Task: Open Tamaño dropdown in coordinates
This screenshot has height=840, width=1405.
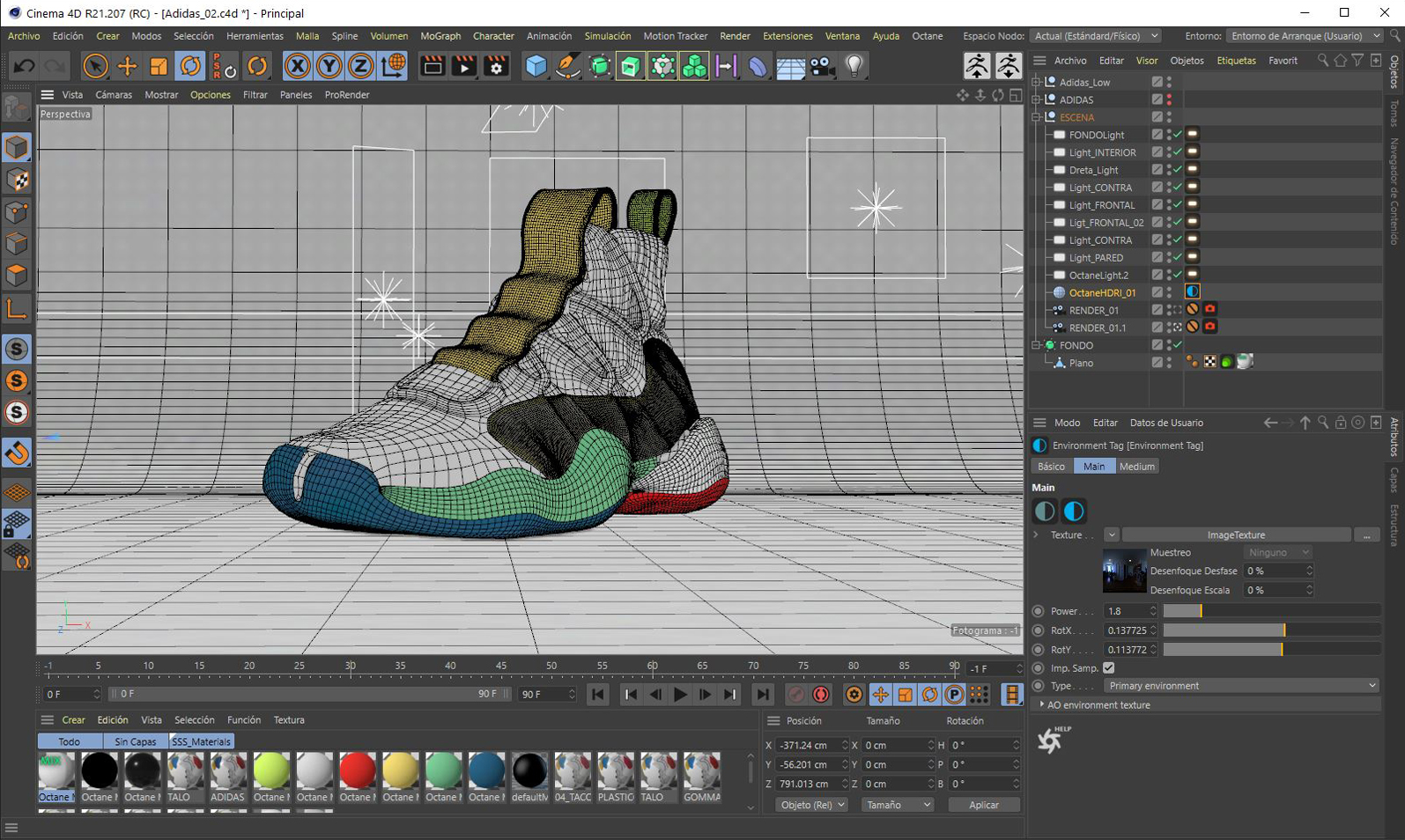Action: coord(897,805)
